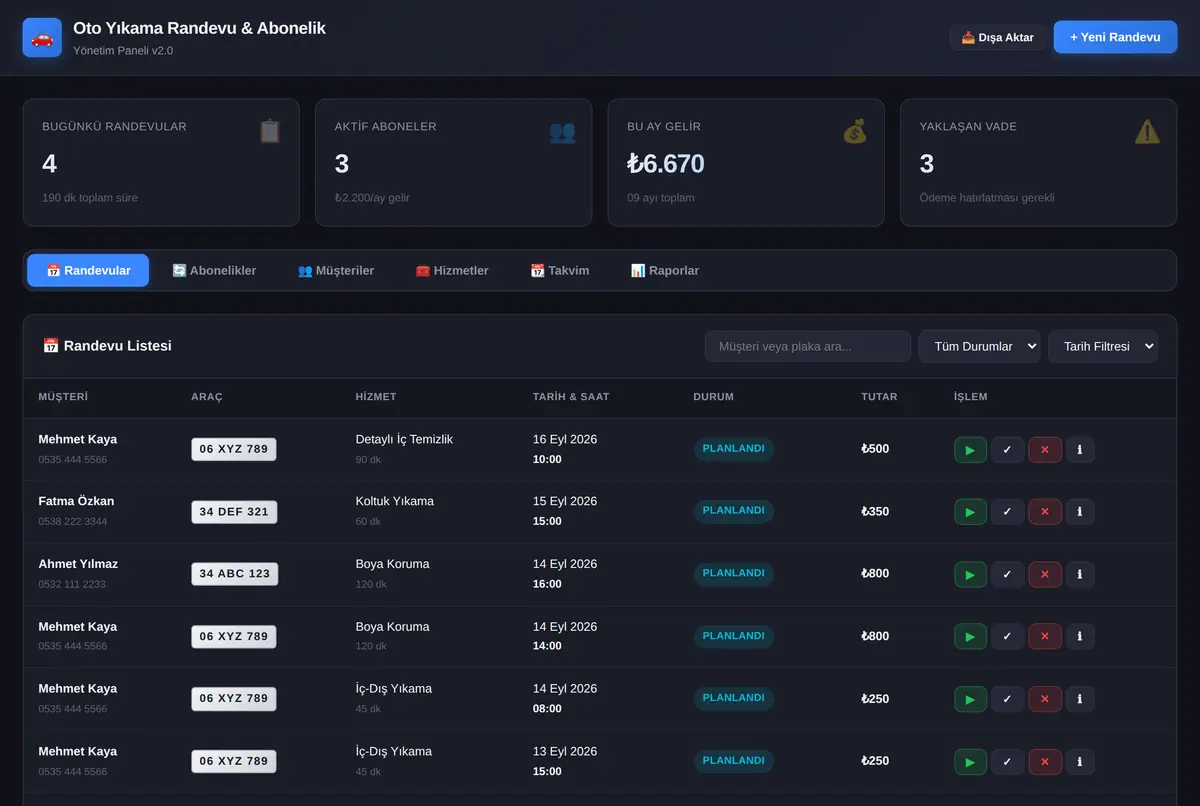This screenshot has height=806, width=1200.
Task: Open the Yaklaşan Vade warning card
Action: coord(1039,162)
